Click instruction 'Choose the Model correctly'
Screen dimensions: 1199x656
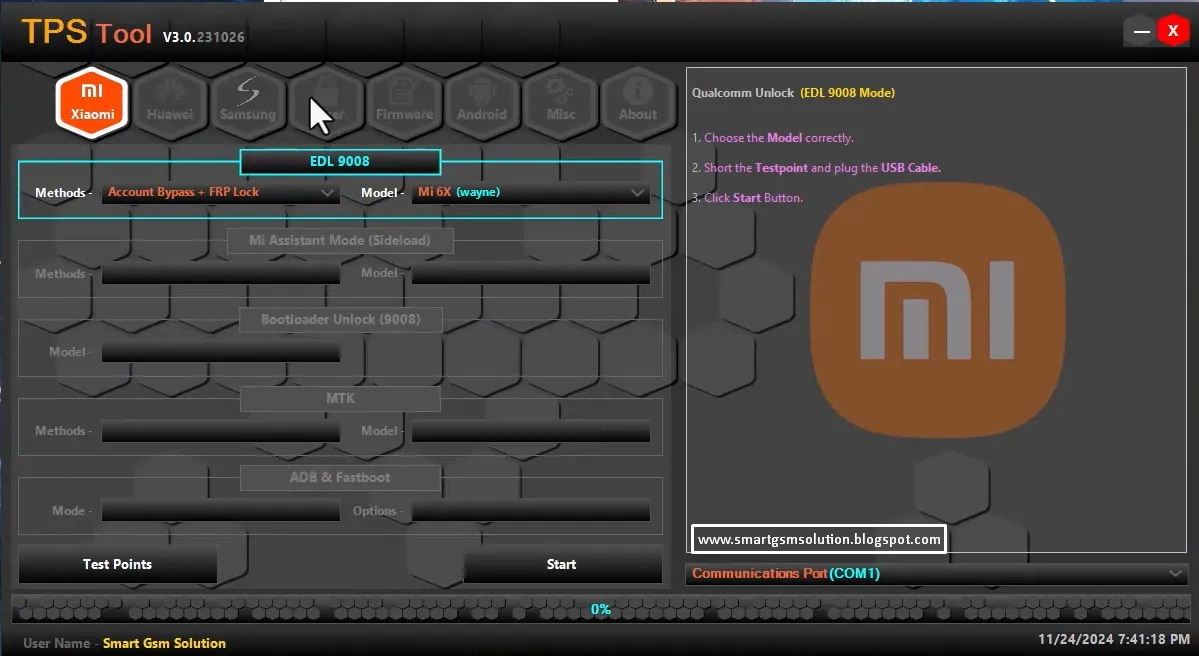point(773,138)
